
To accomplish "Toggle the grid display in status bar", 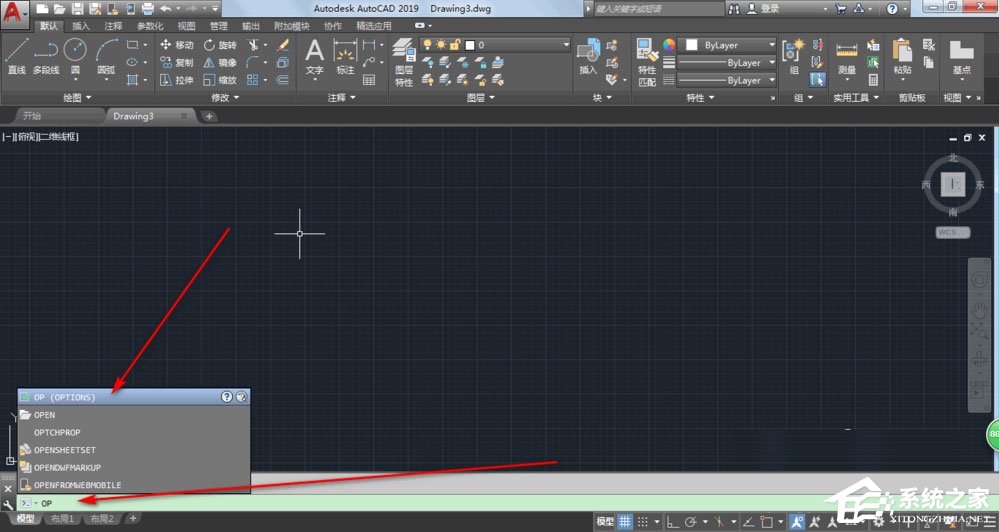I will (x=625, y=521).
